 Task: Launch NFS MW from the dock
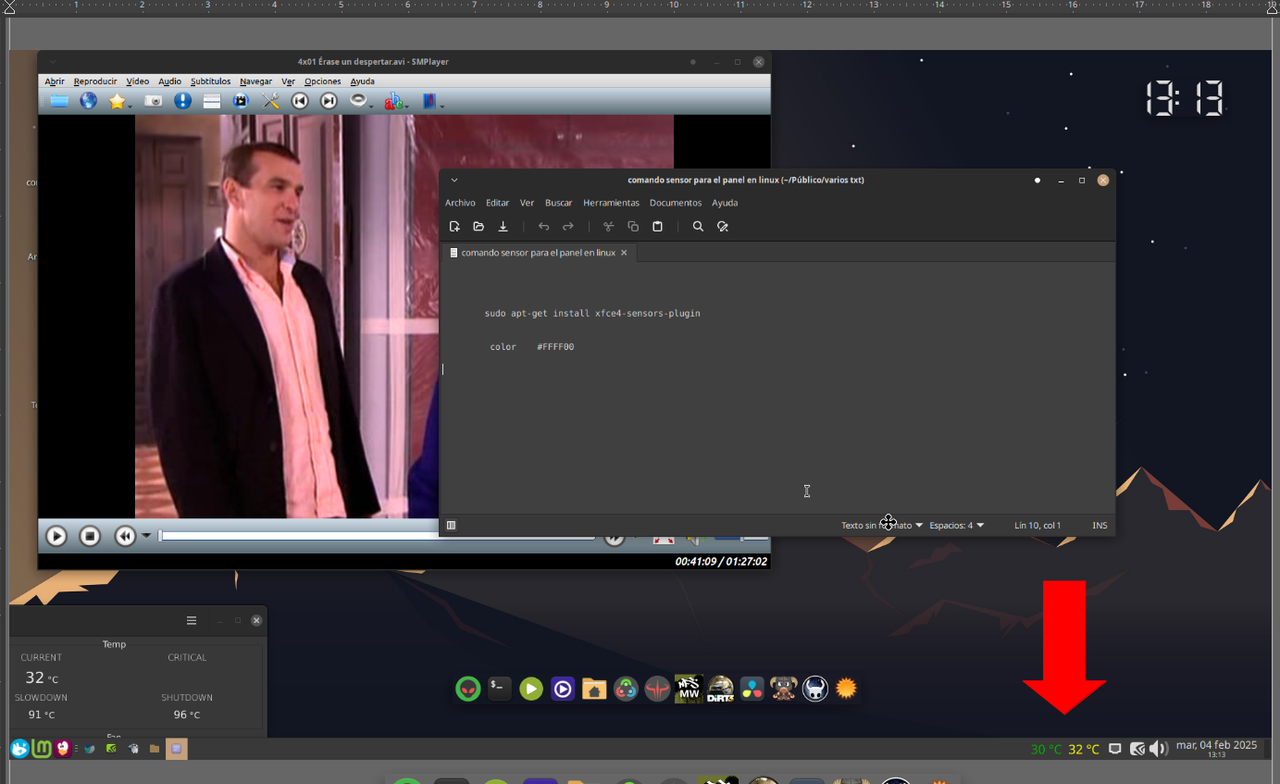pyautogui.click(x=688, y=689)
